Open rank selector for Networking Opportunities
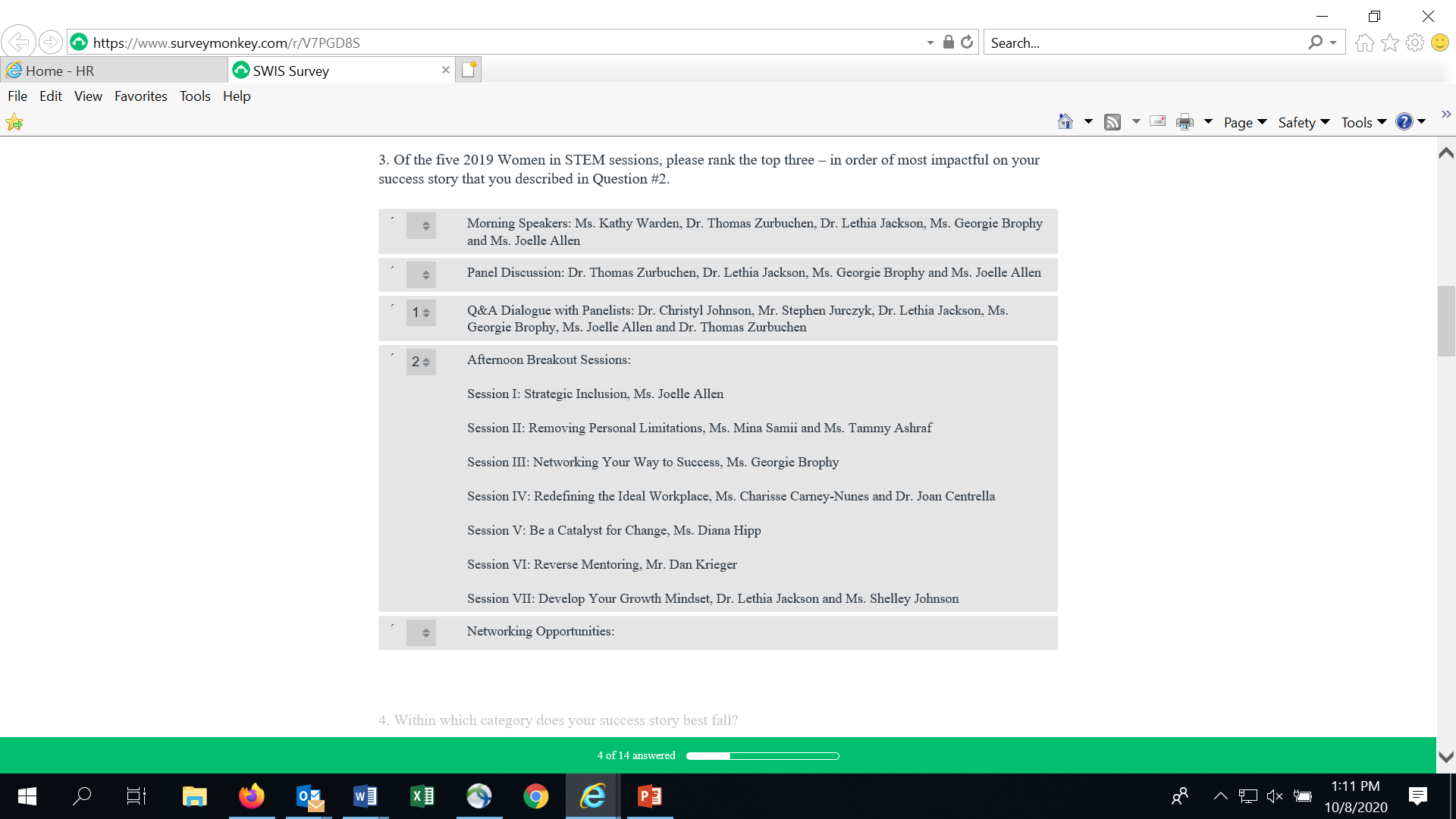 421,632
